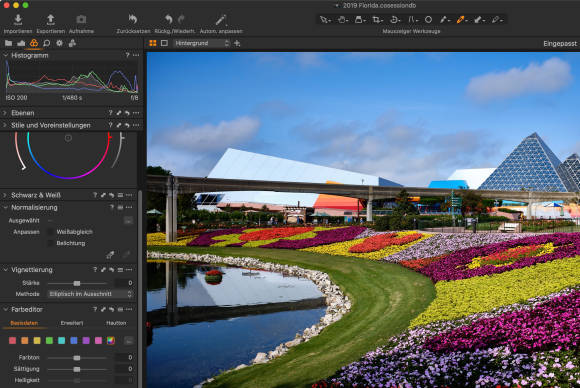Screen dimensions: 580x388
Task: Click the Eingepasst zoom label
Action: 560,44
